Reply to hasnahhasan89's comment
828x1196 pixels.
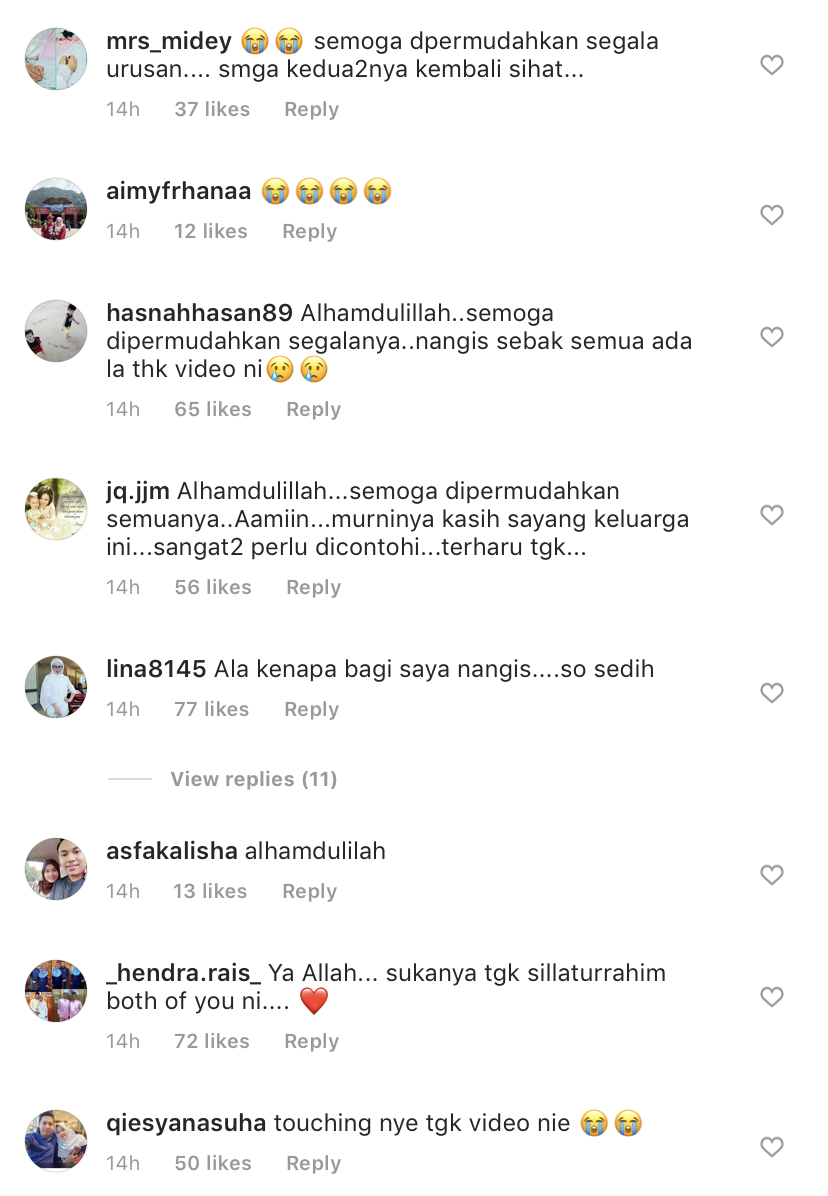coord(313,409)
